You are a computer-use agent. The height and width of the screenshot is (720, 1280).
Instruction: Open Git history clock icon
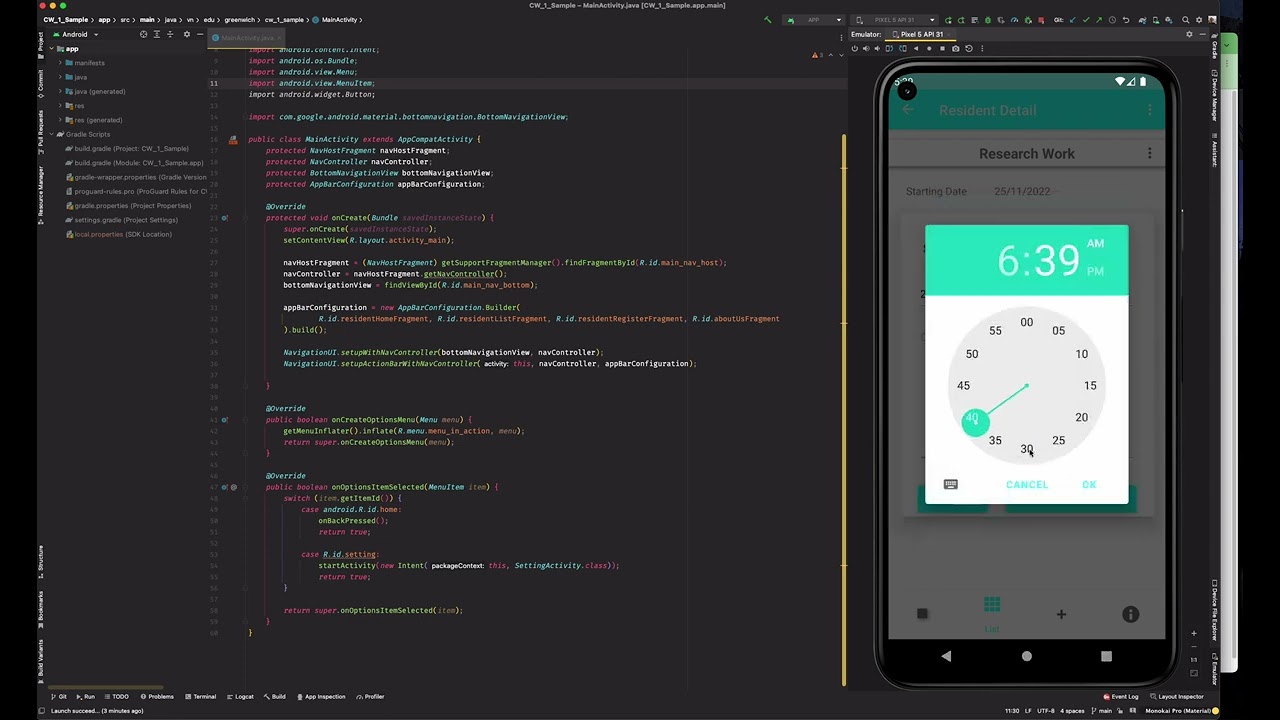(x=1112, y=20)
